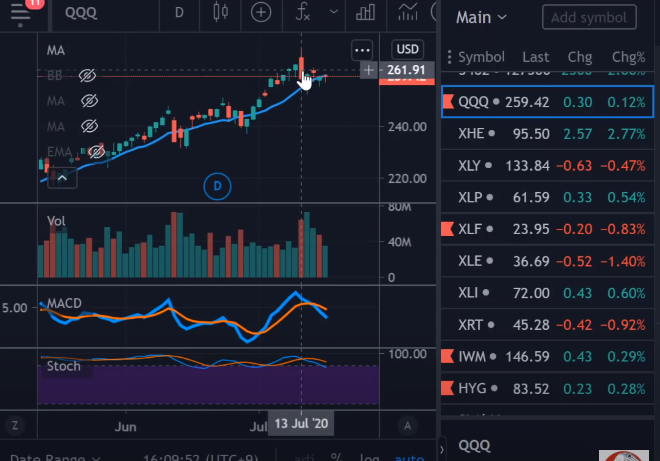Click the 13 Jul '20 date label

click(x=301, y=424)
